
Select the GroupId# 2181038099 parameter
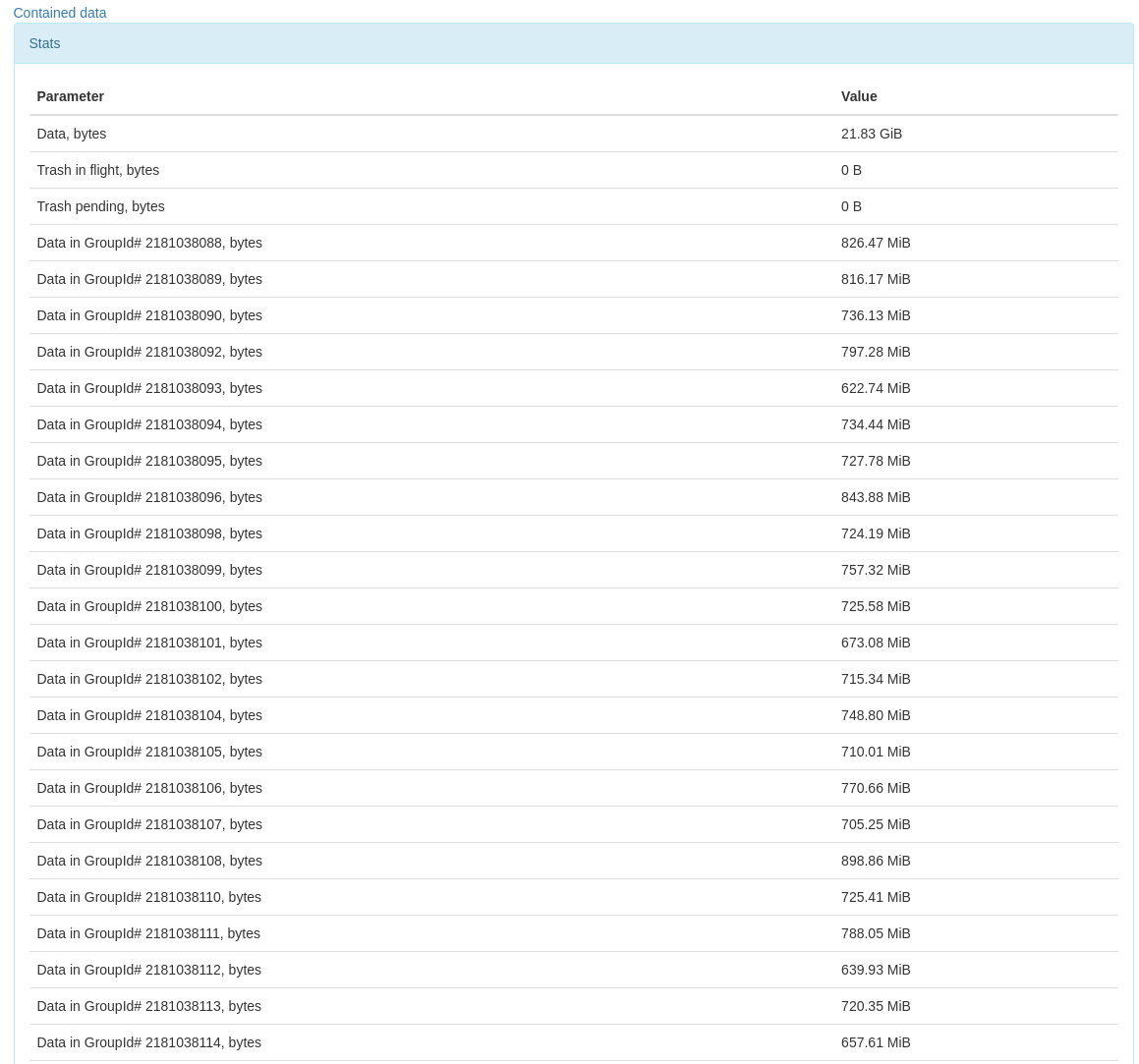(x=149, y=570)
